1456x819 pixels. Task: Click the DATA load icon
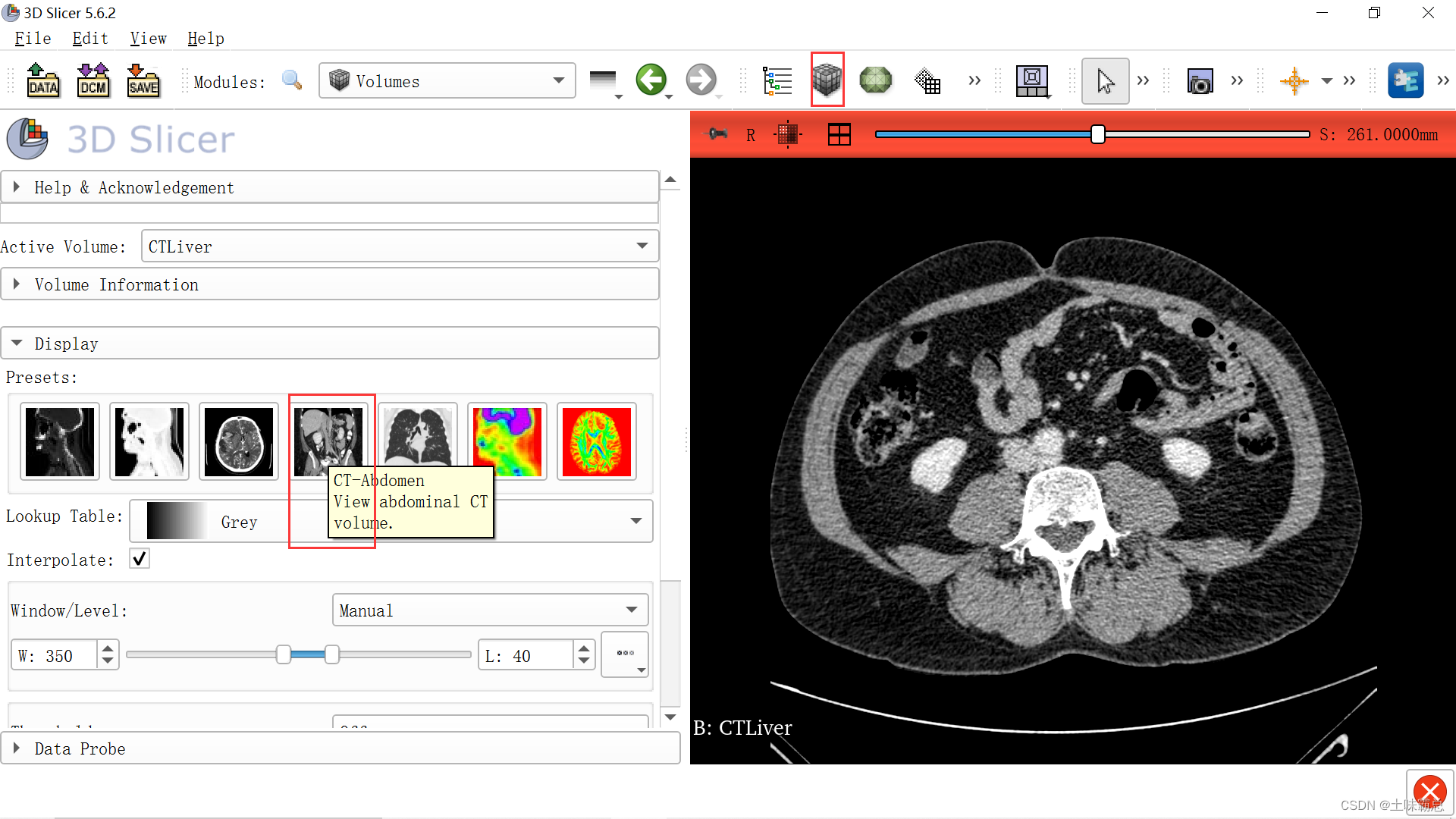(x=42, y=80)
